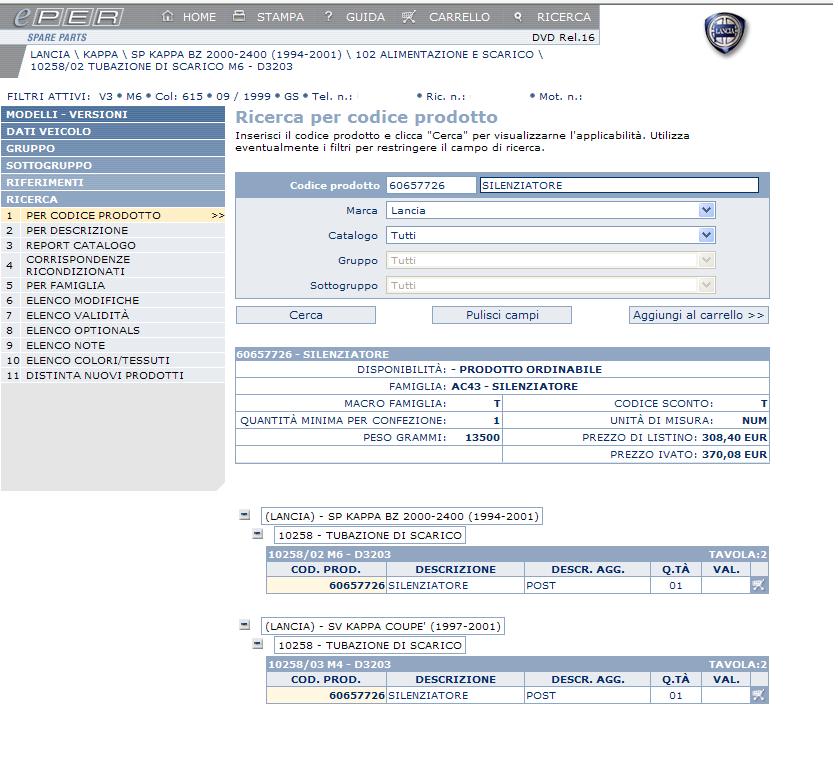Collapse TUBAZIONE DI SCARICO under SV KAPPA COUPE'

[x=258, y=644]
